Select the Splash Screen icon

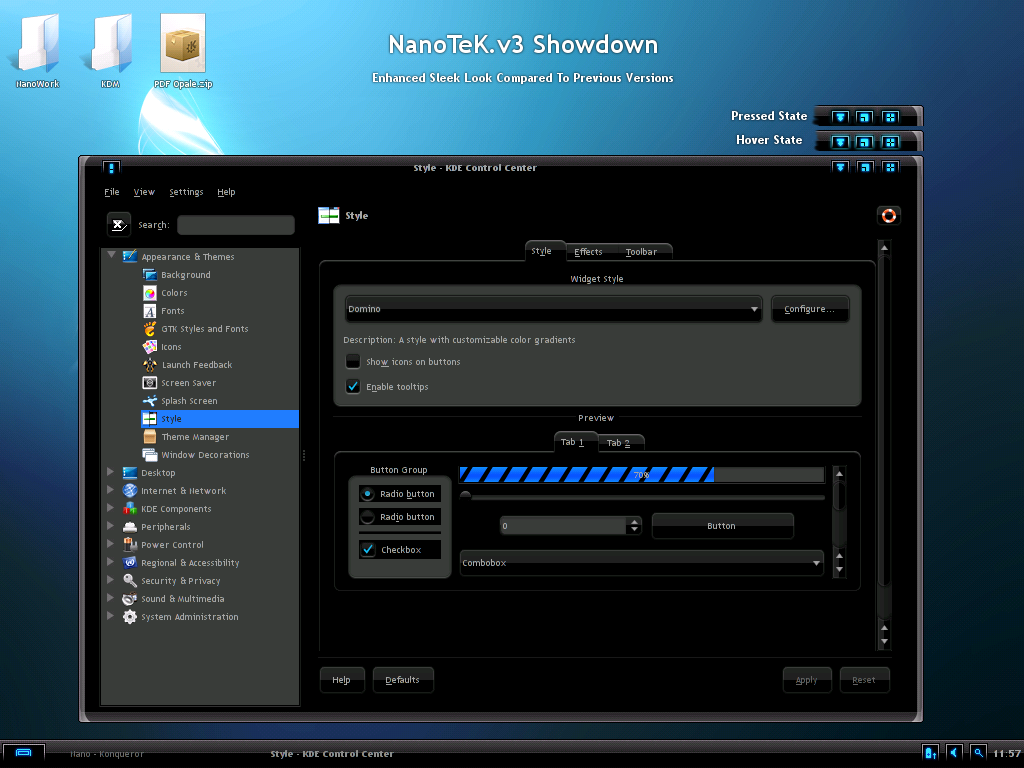coord(150,400)
